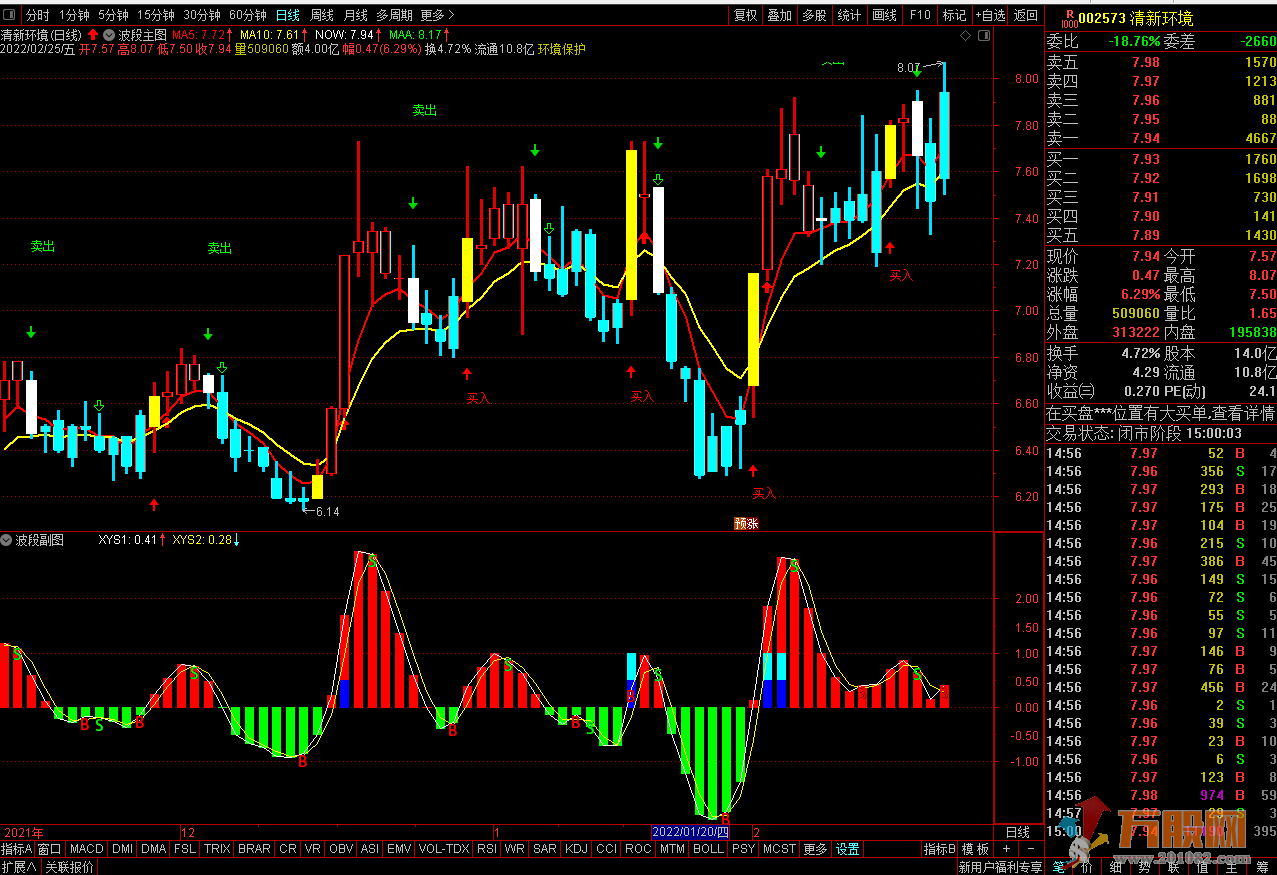Select the 60分钟 period tab
The width and height of the screenshot is (1277, 875).
[x=248, y=15]
